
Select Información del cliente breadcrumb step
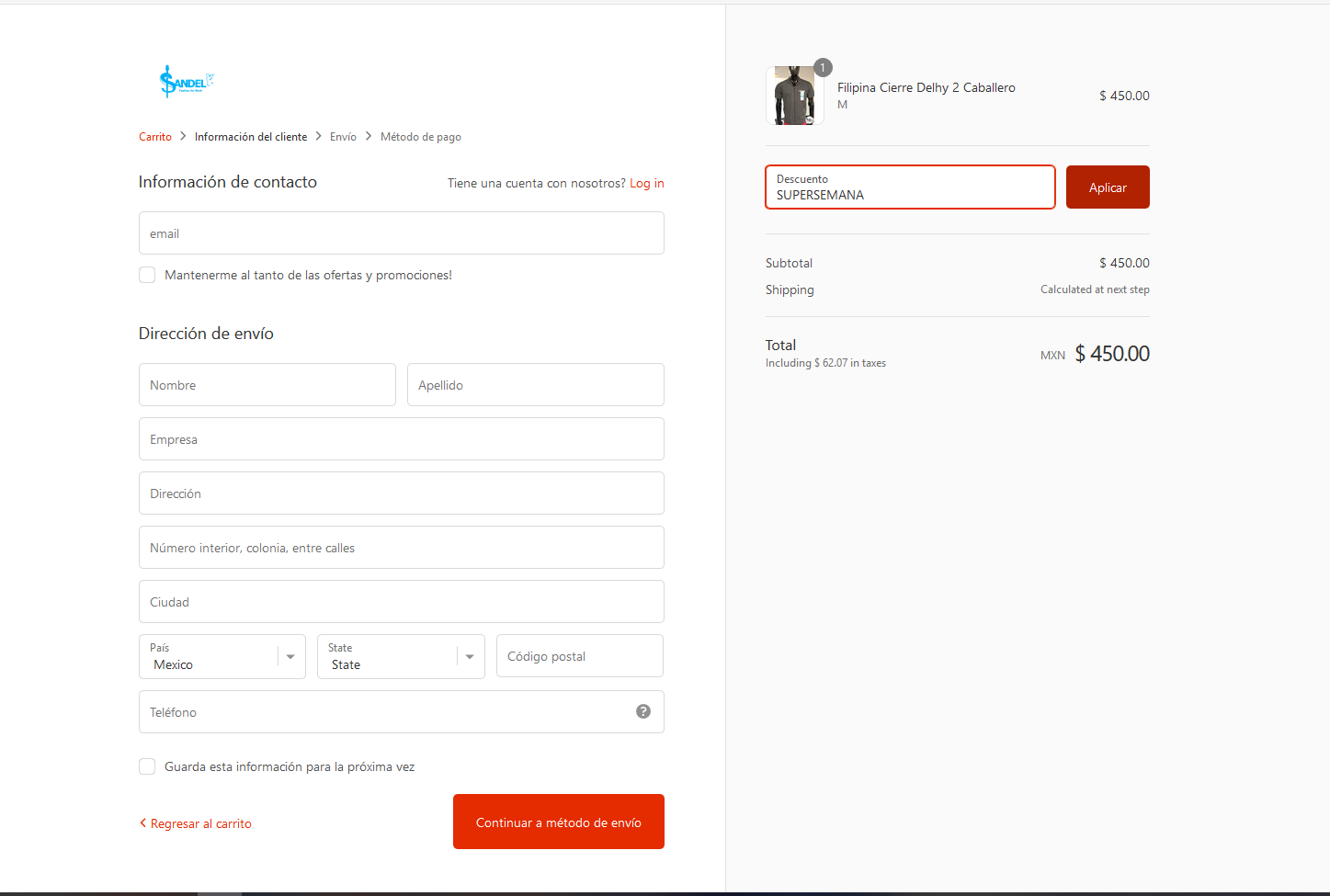pyautogui.click(x=251, y=137)
